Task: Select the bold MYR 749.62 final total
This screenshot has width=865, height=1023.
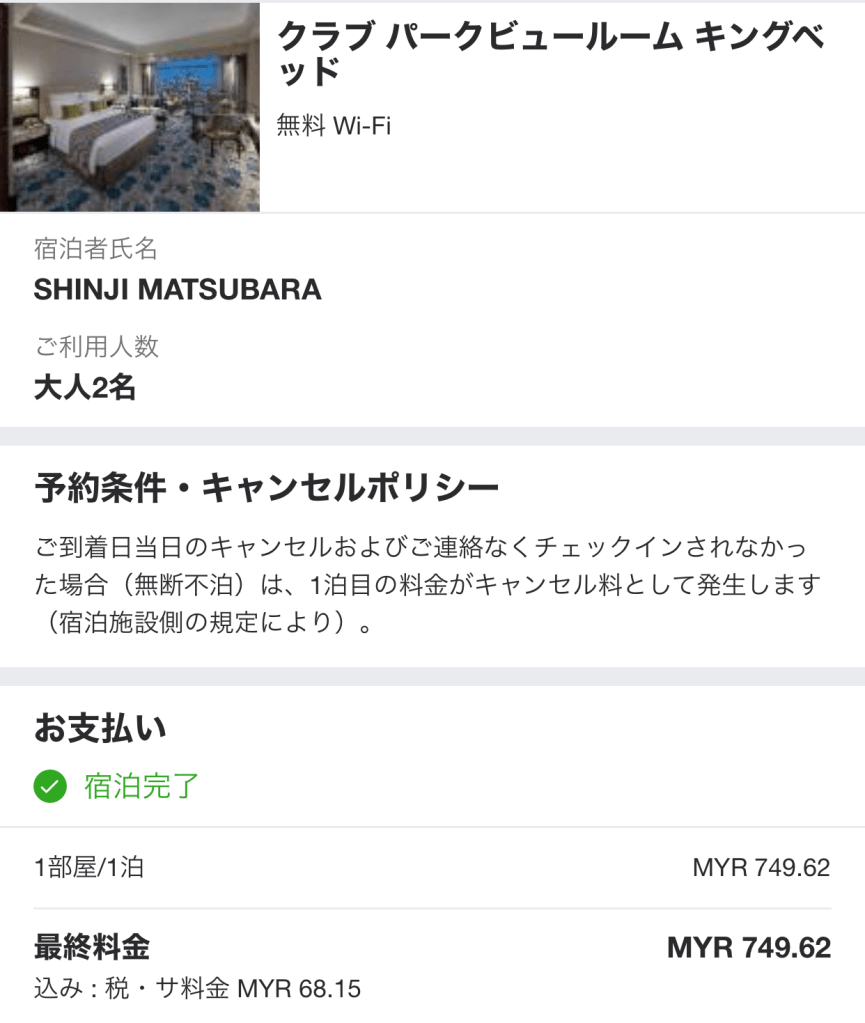Action: point(749,947)
